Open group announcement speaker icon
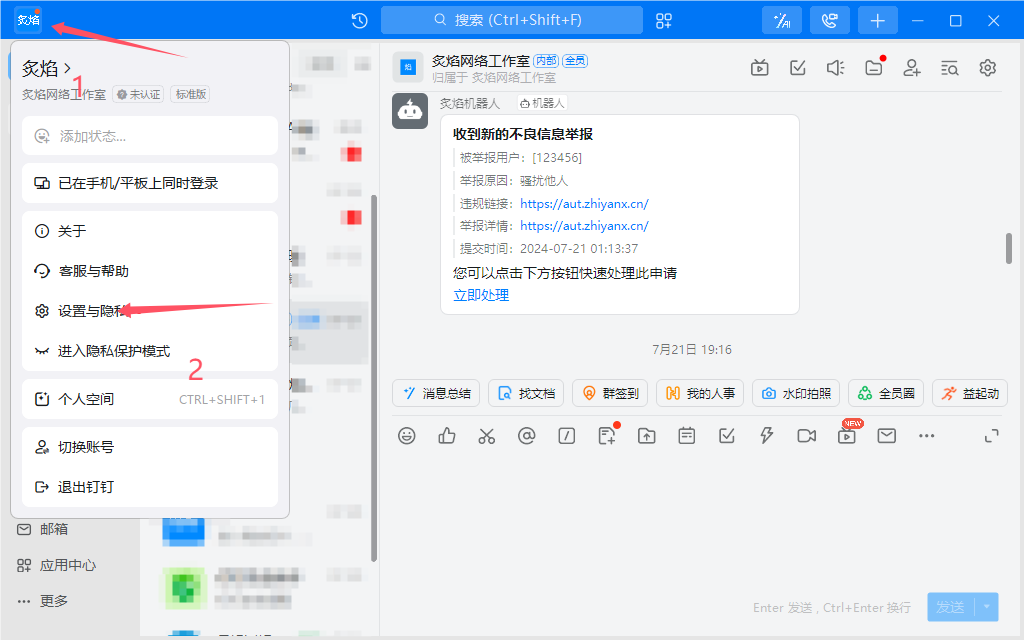 [x=835, y=67]
